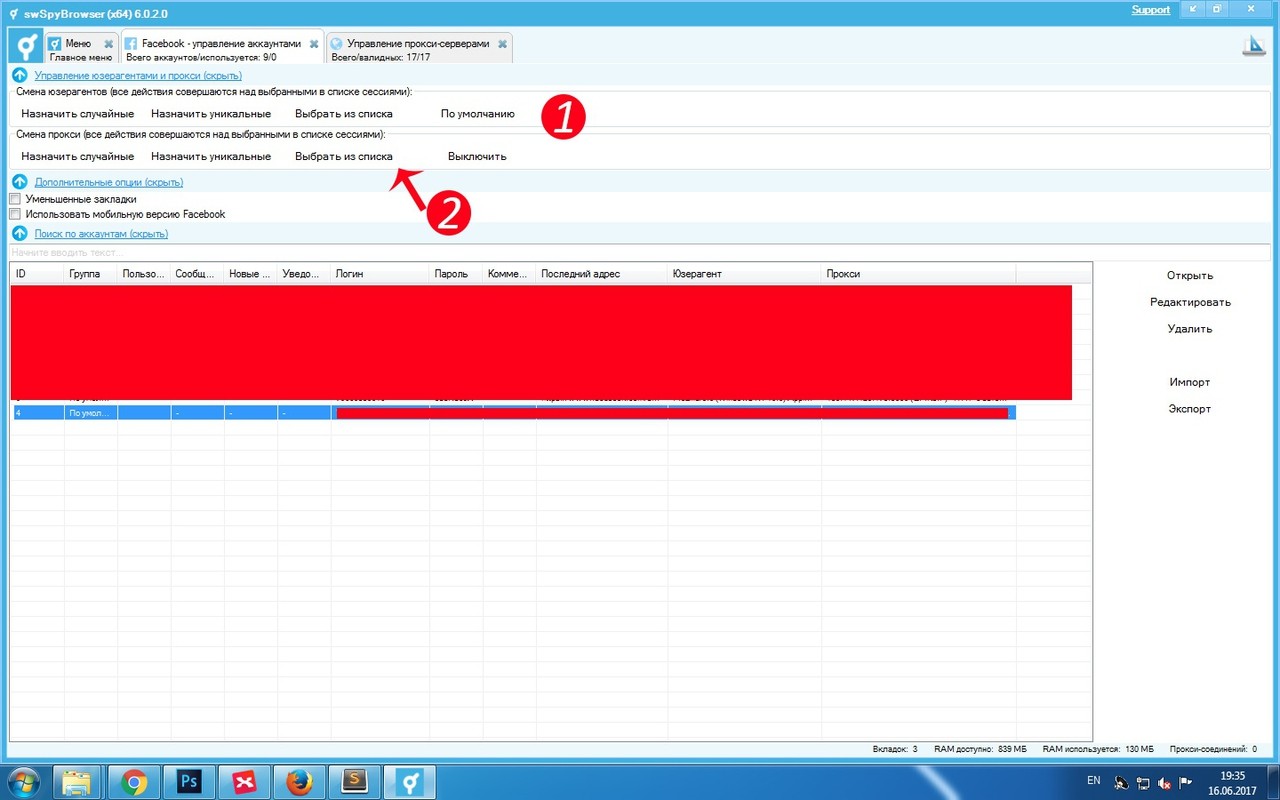The height and width of the screenshot is (800, 1280).
Task: Focus the account search text field
Action: tap(639, 252)
